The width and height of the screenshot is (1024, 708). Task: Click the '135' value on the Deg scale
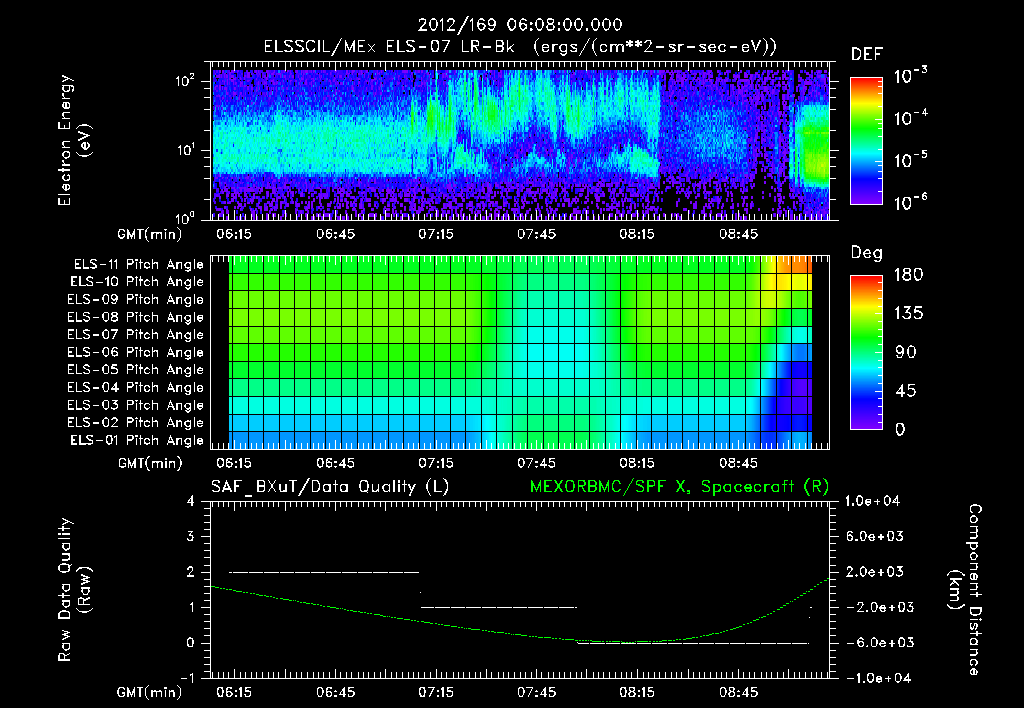(908, 314)
